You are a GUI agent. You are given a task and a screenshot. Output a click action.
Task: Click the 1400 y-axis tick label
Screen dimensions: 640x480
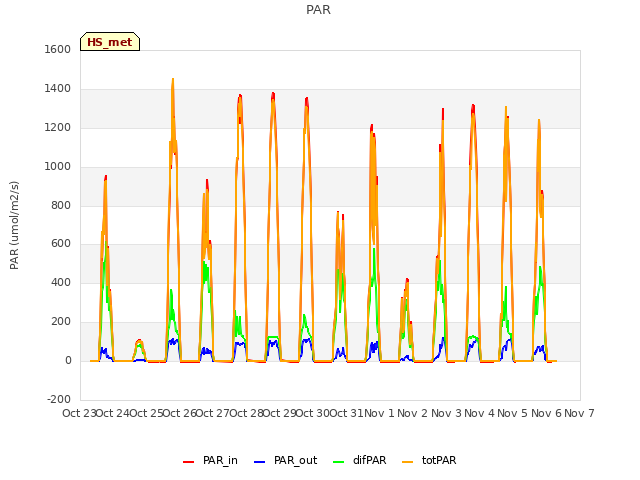point(58,89)
